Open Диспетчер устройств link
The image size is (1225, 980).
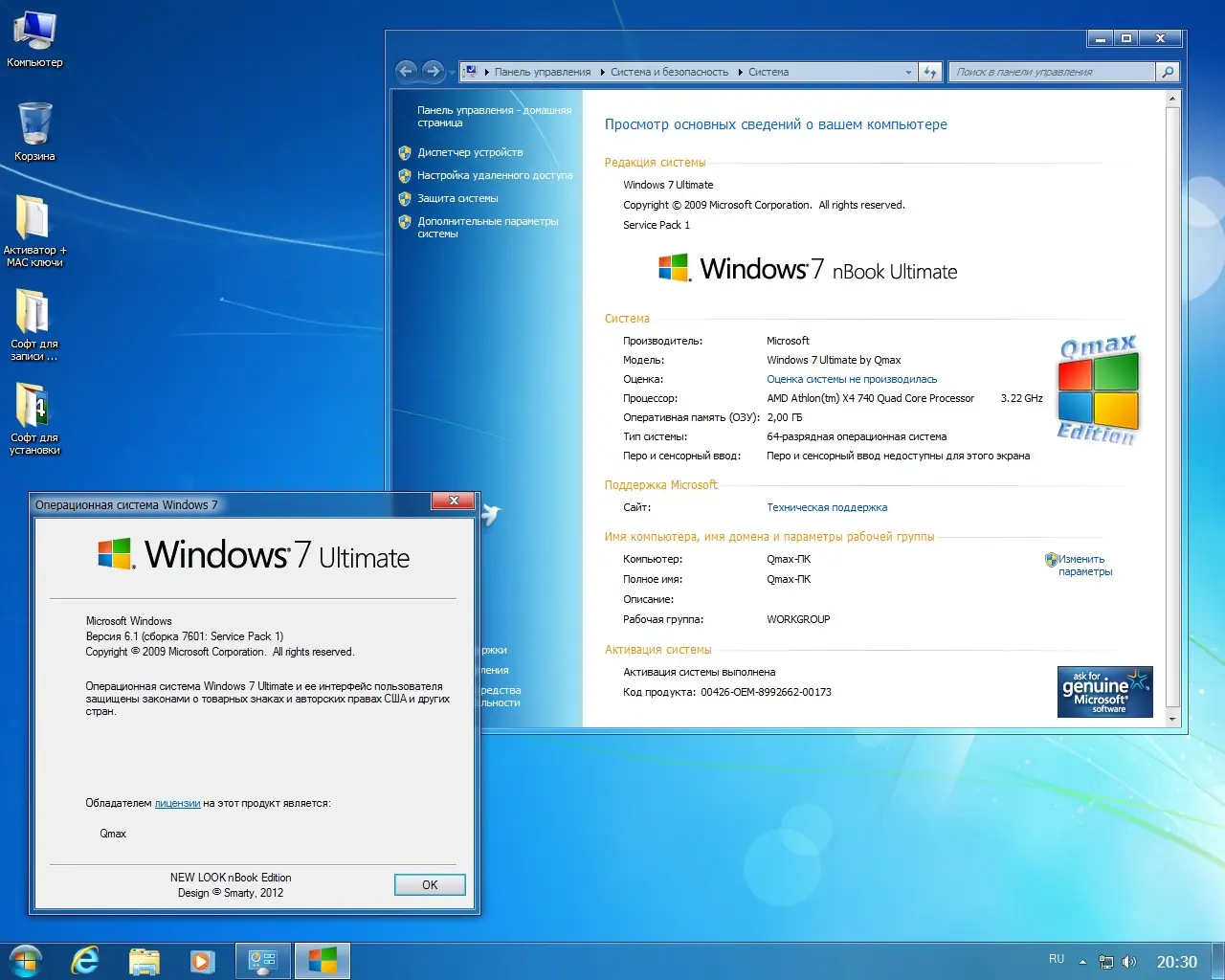[x=470, y=152]
